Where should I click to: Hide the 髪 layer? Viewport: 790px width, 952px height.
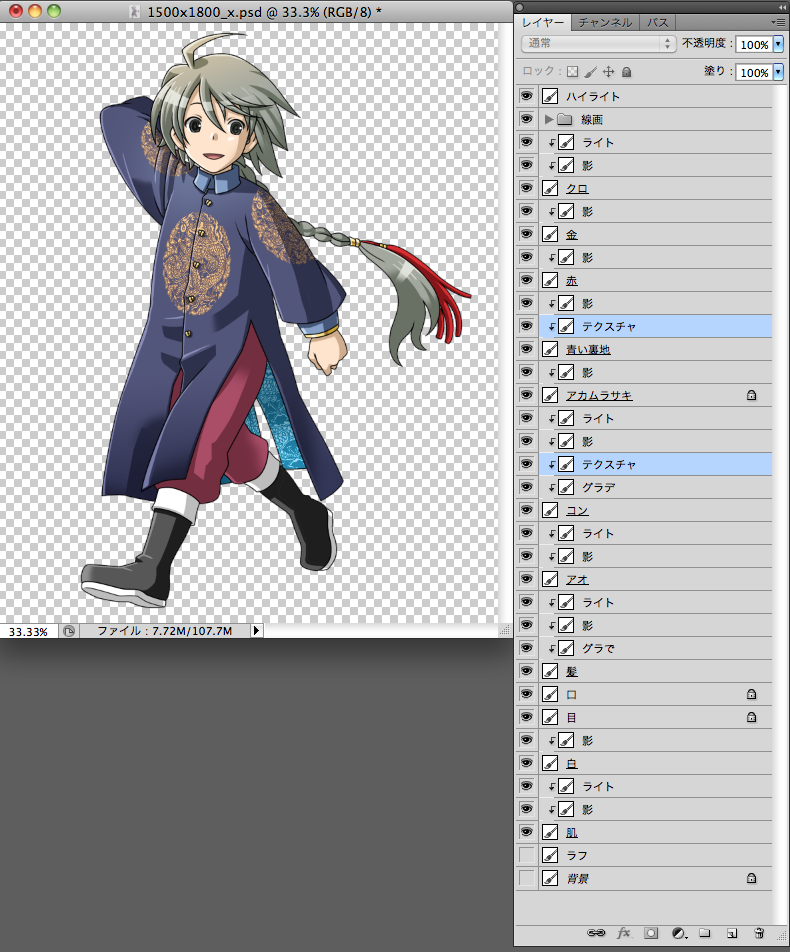[526, 671]
